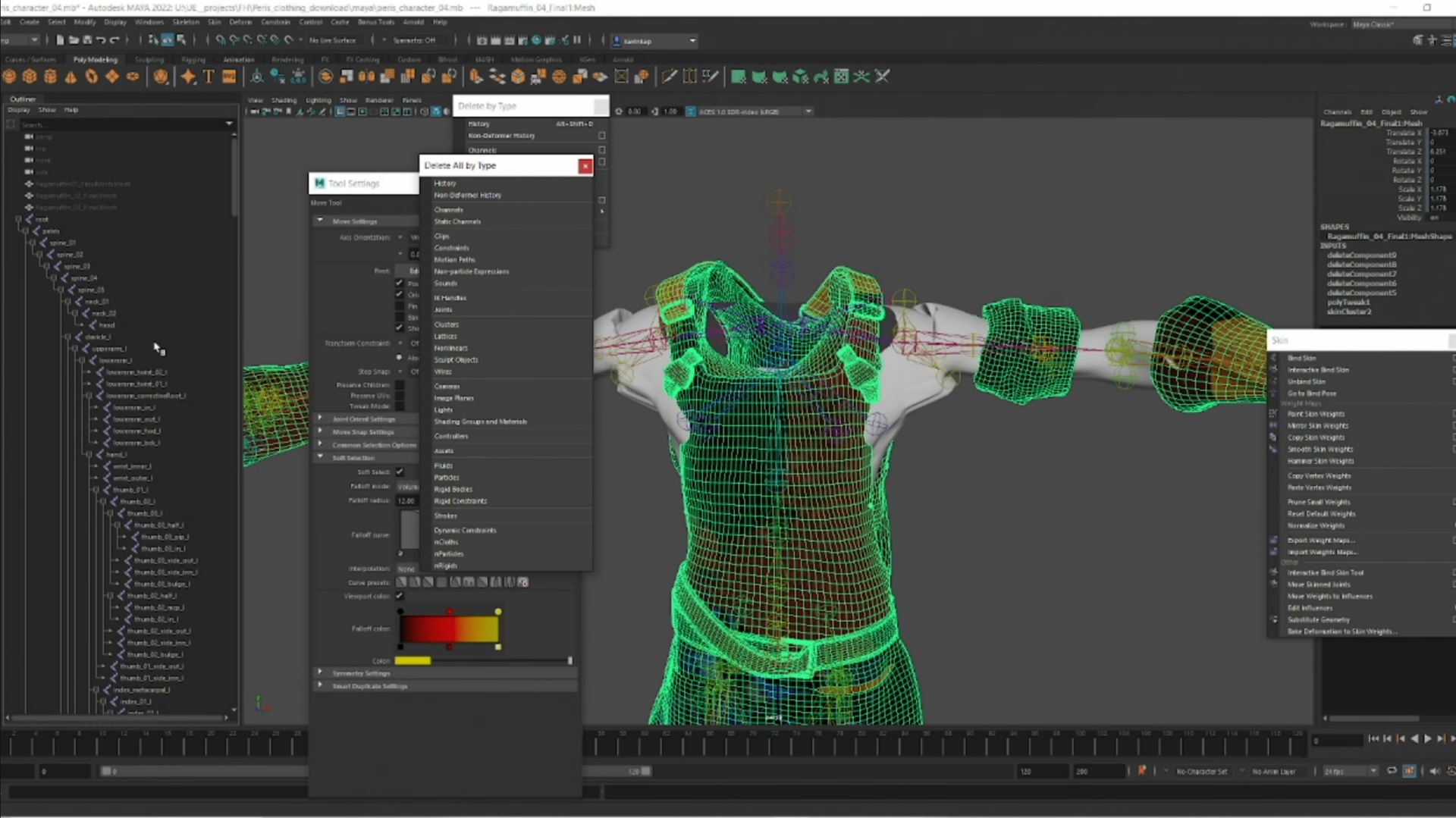Image resolution: width=1456 pixels, height=818 pixels.
Task: Click Bind Skin in the Skin menu
Action: tap(1301, 358)
